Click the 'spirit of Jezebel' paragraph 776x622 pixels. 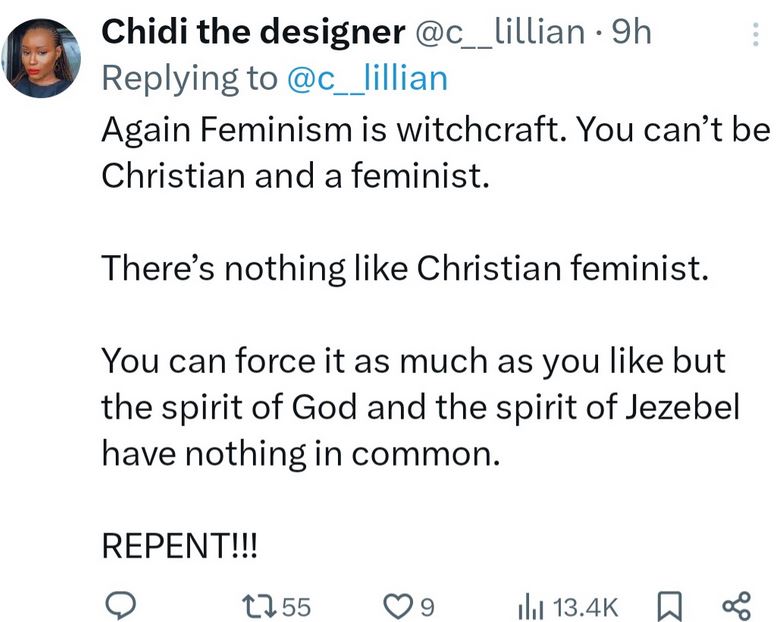(420, 409)
